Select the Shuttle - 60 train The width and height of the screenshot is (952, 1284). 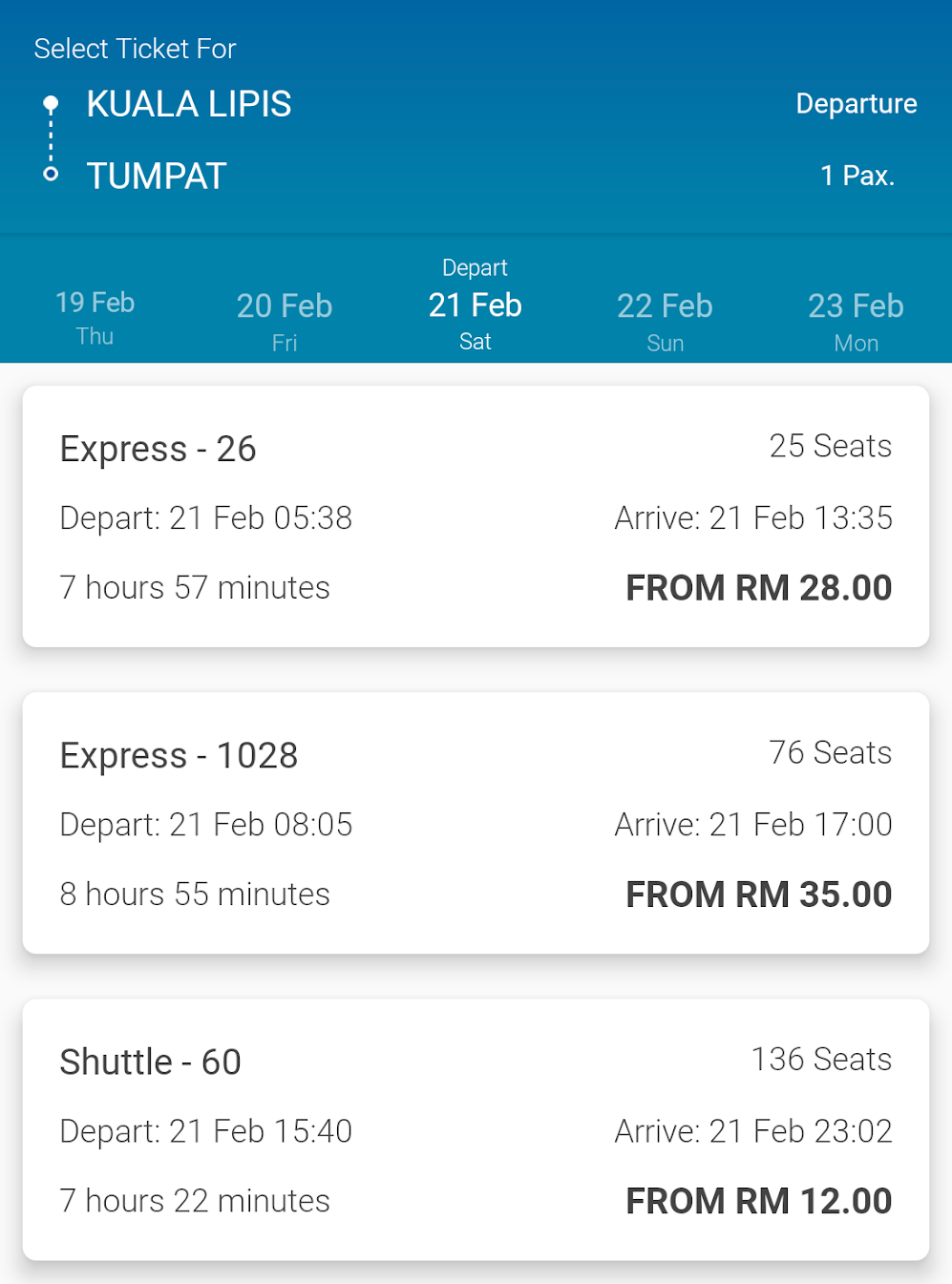coord(151,1062)
